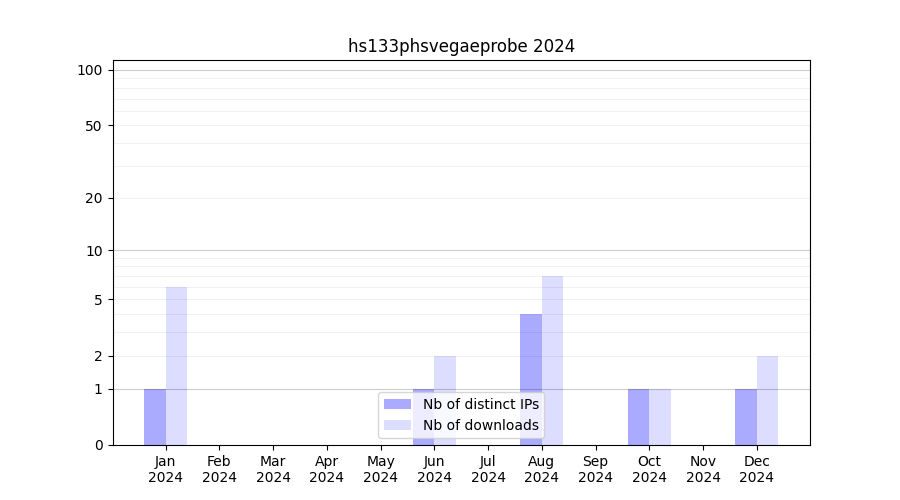The height and width of the screenshot is (500, 900).
Task: Click the January downloads bar
Action: click(176, 366)
